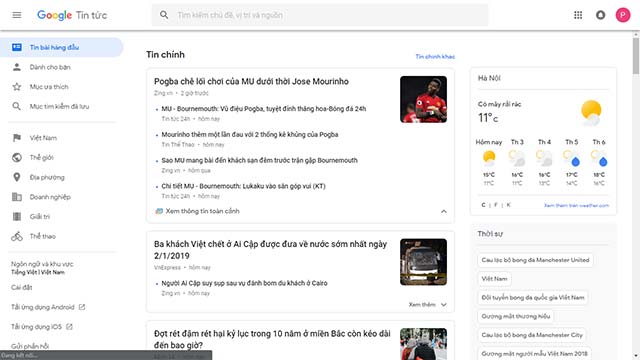Switch temperature unit to F
The height and width of the screenshot is (360, 640).
coord(496,205)
